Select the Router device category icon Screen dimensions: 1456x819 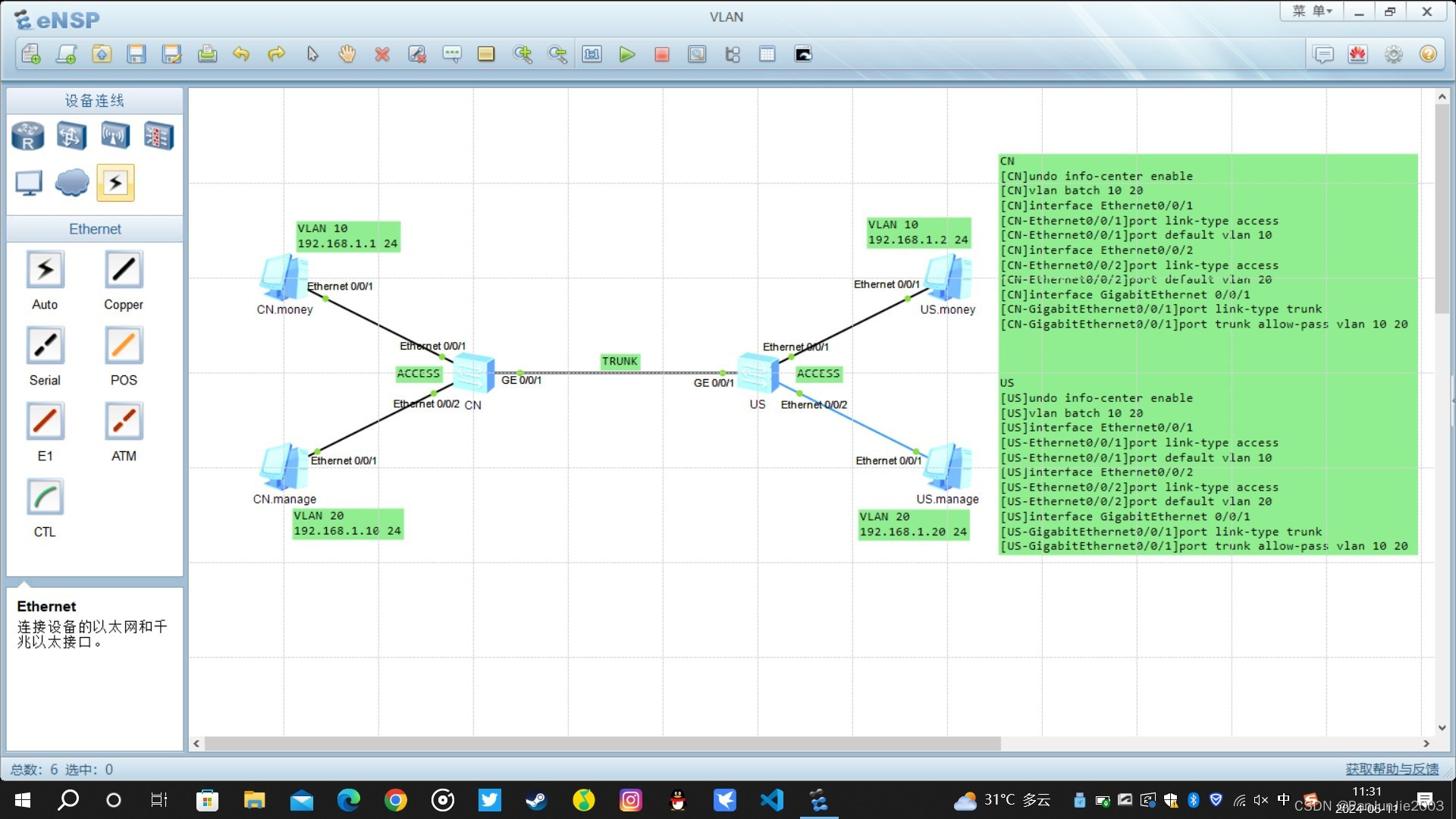(28, 136)
